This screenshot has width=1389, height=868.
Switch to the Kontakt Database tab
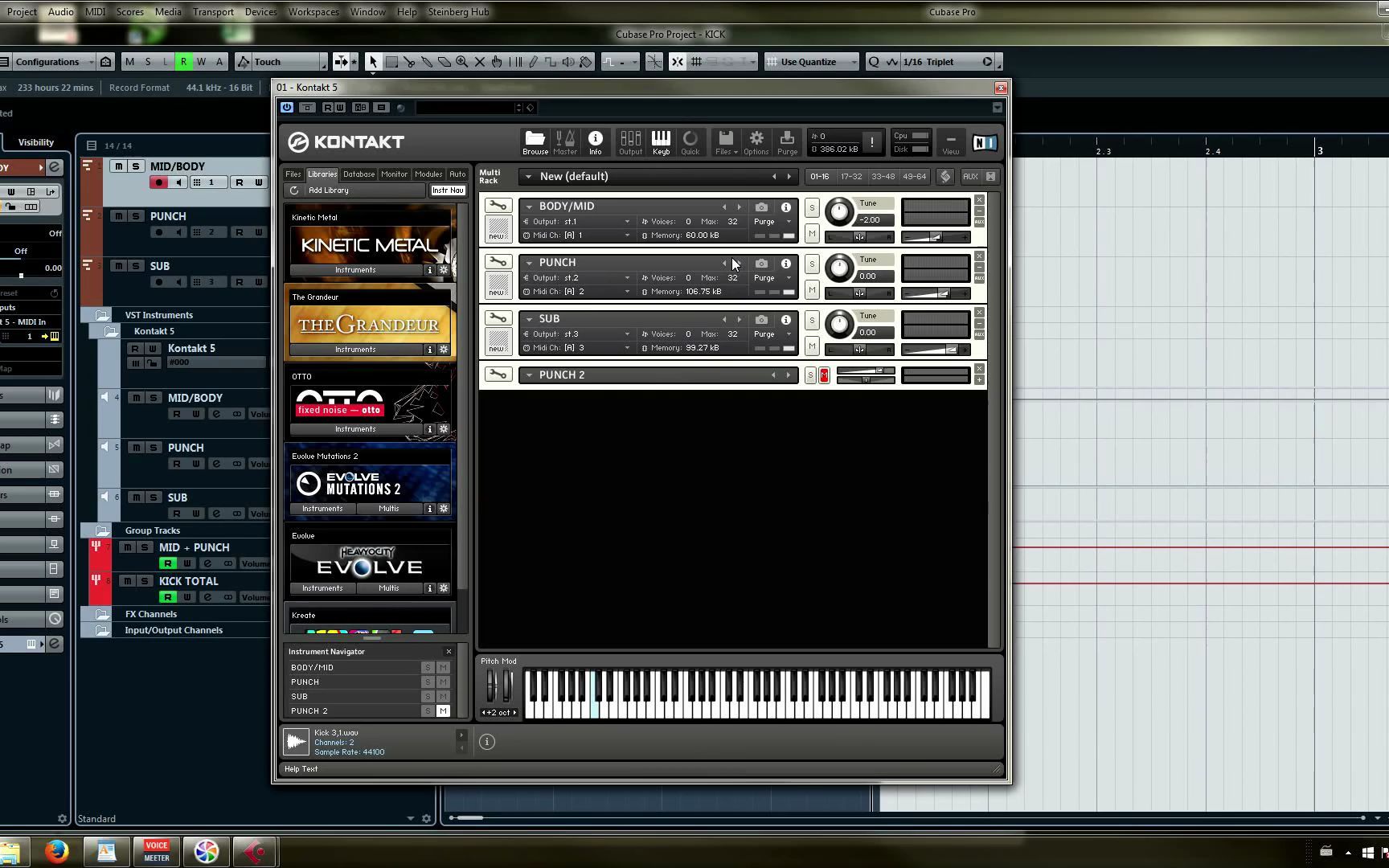[x=359, y=174]
